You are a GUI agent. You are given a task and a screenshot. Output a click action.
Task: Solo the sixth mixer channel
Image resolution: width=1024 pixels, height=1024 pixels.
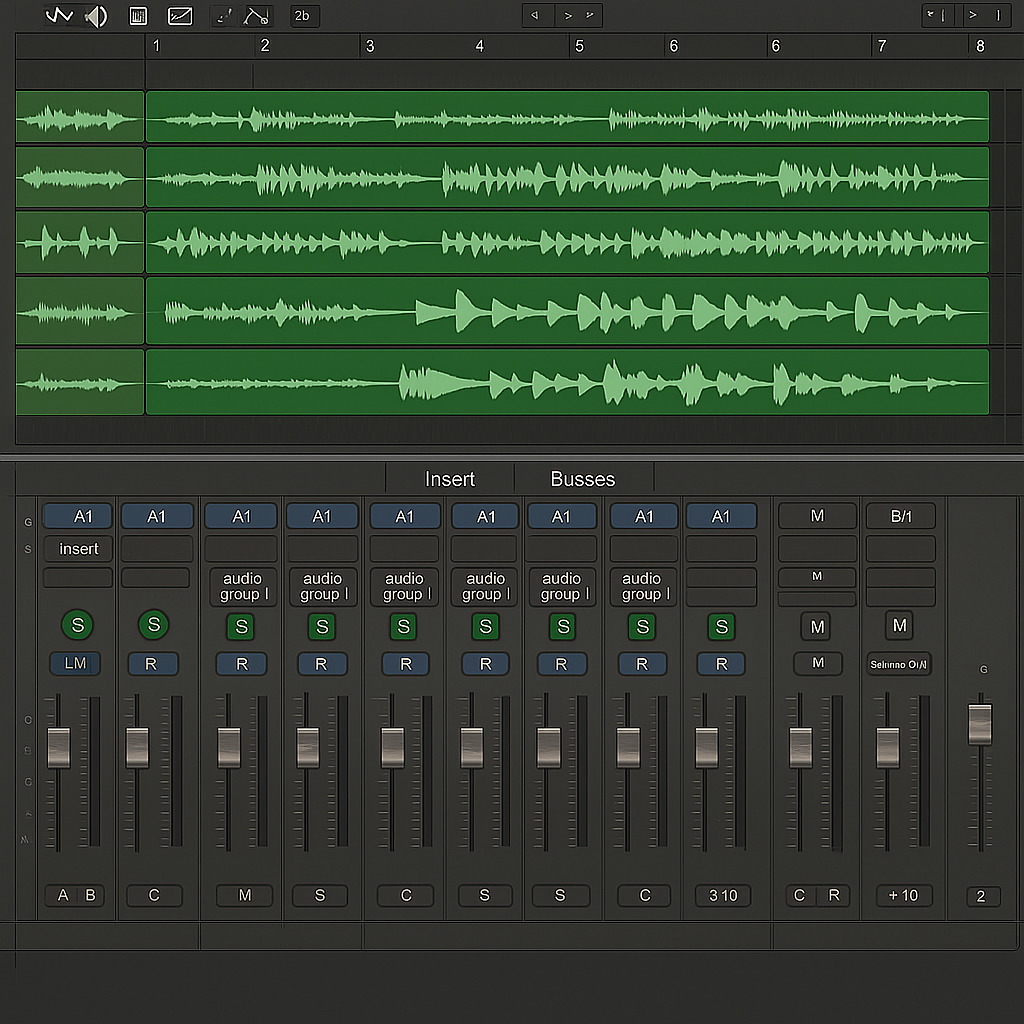tap(485, 627)
